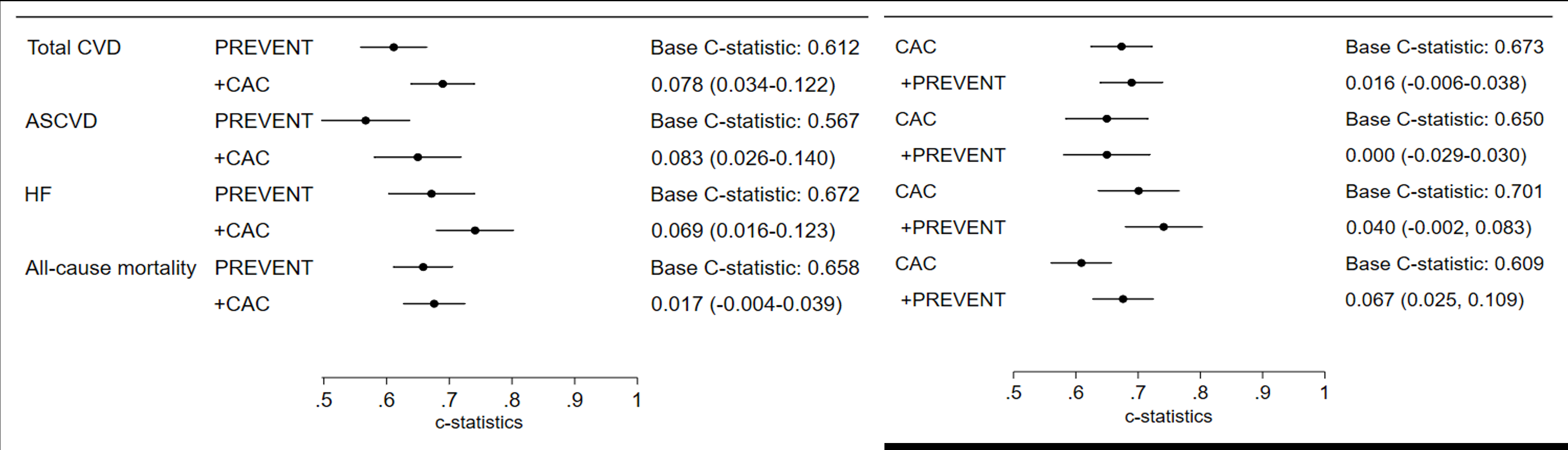Click the Base C-statistic: 0.672 text
The width and height of the screenshot is (1568, 450).
(754, 194)
